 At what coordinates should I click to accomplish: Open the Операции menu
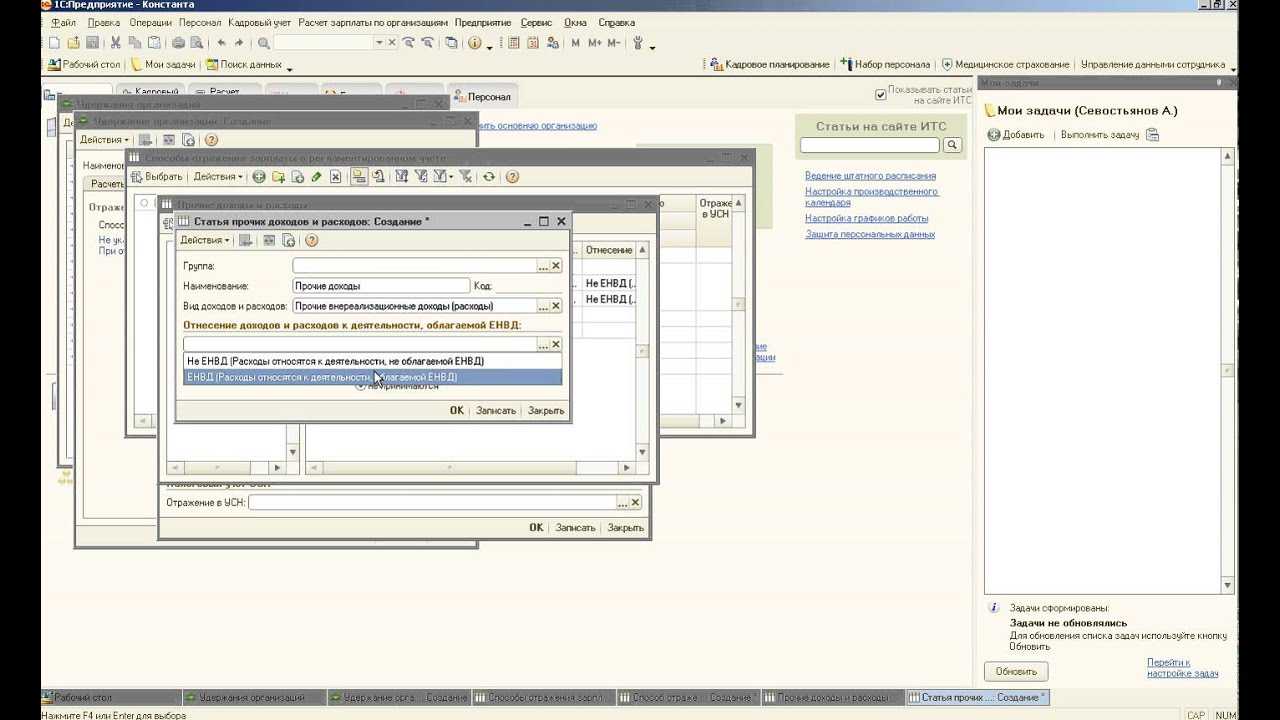point(150,22)
